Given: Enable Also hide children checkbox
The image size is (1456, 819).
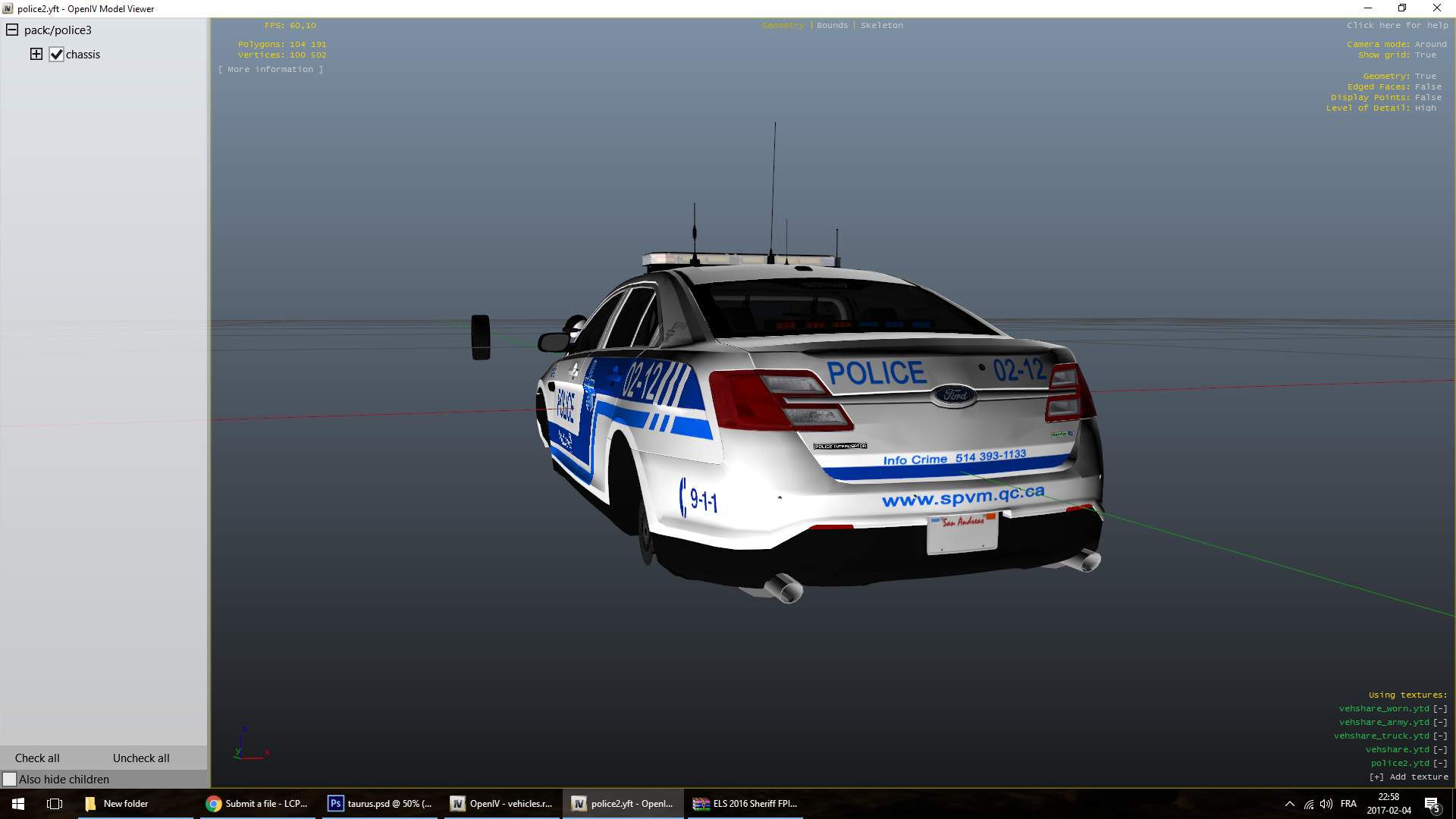Looking at the screenshot, I should coord(10,779).
